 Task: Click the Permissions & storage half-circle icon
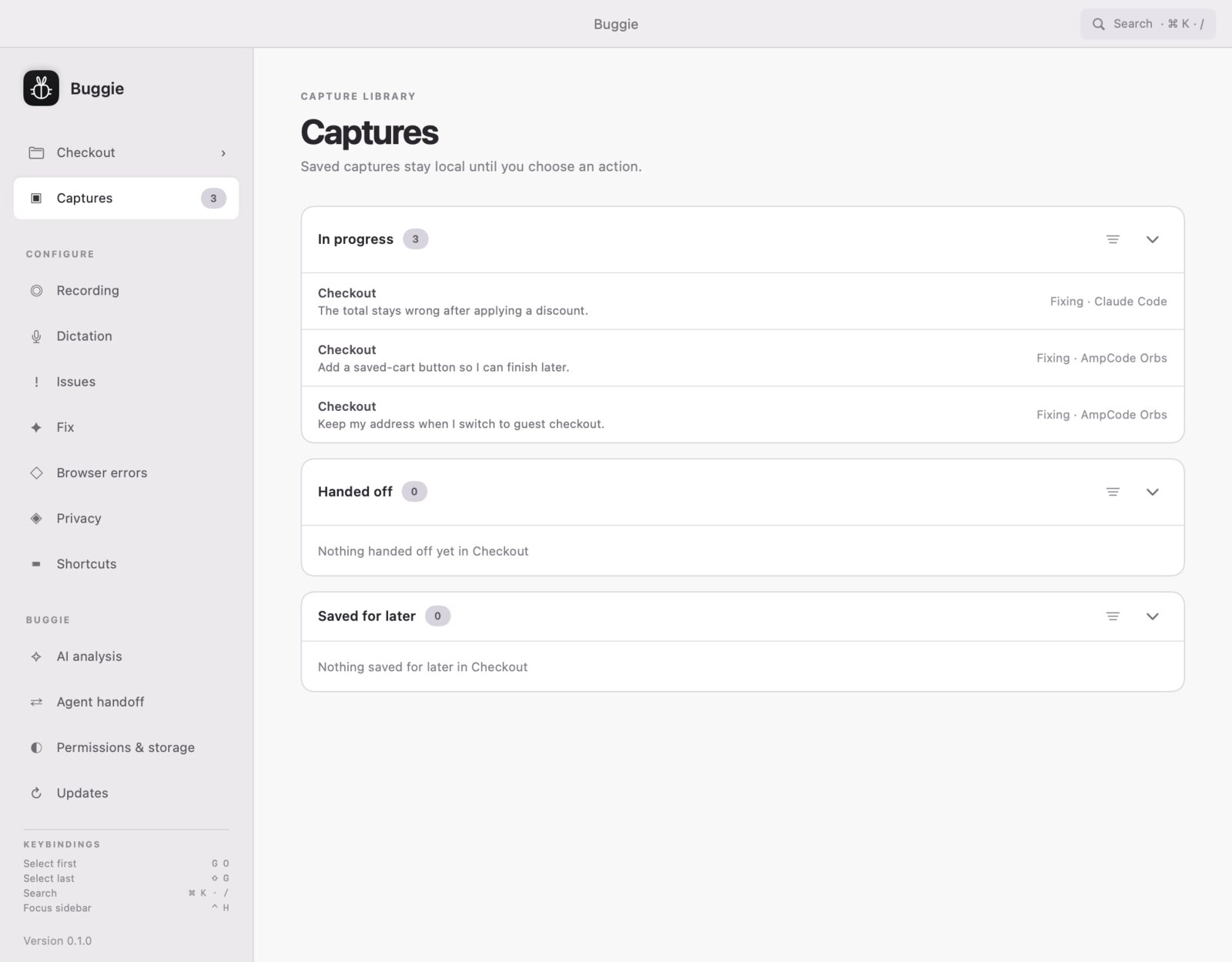click(36, 747)
